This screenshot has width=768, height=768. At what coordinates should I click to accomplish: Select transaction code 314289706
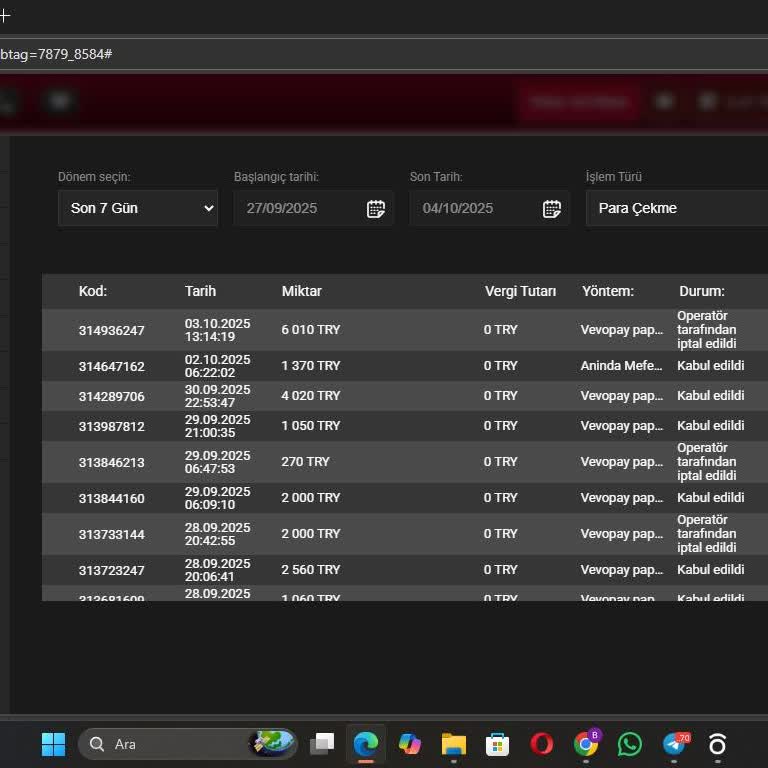[x=112, y=396]
